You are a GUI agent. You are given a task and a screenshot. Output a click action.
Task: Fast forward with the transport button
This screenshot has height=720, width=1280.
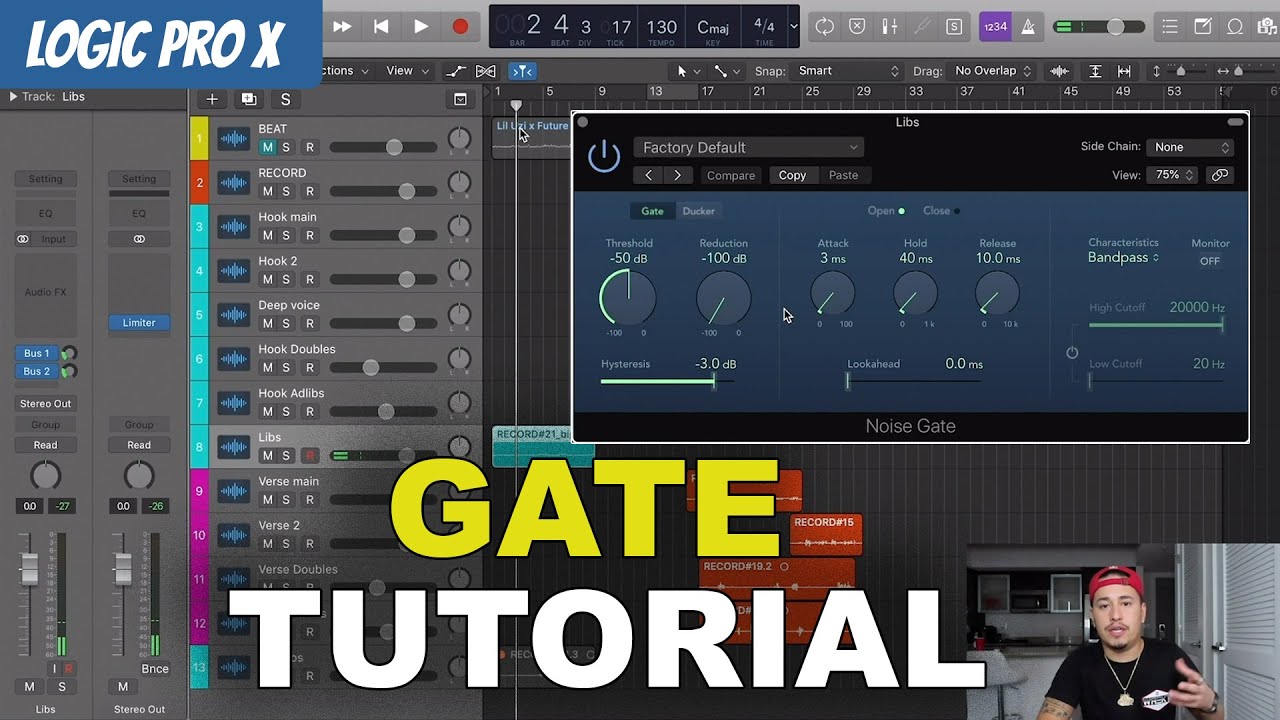(x=342, y=27)
